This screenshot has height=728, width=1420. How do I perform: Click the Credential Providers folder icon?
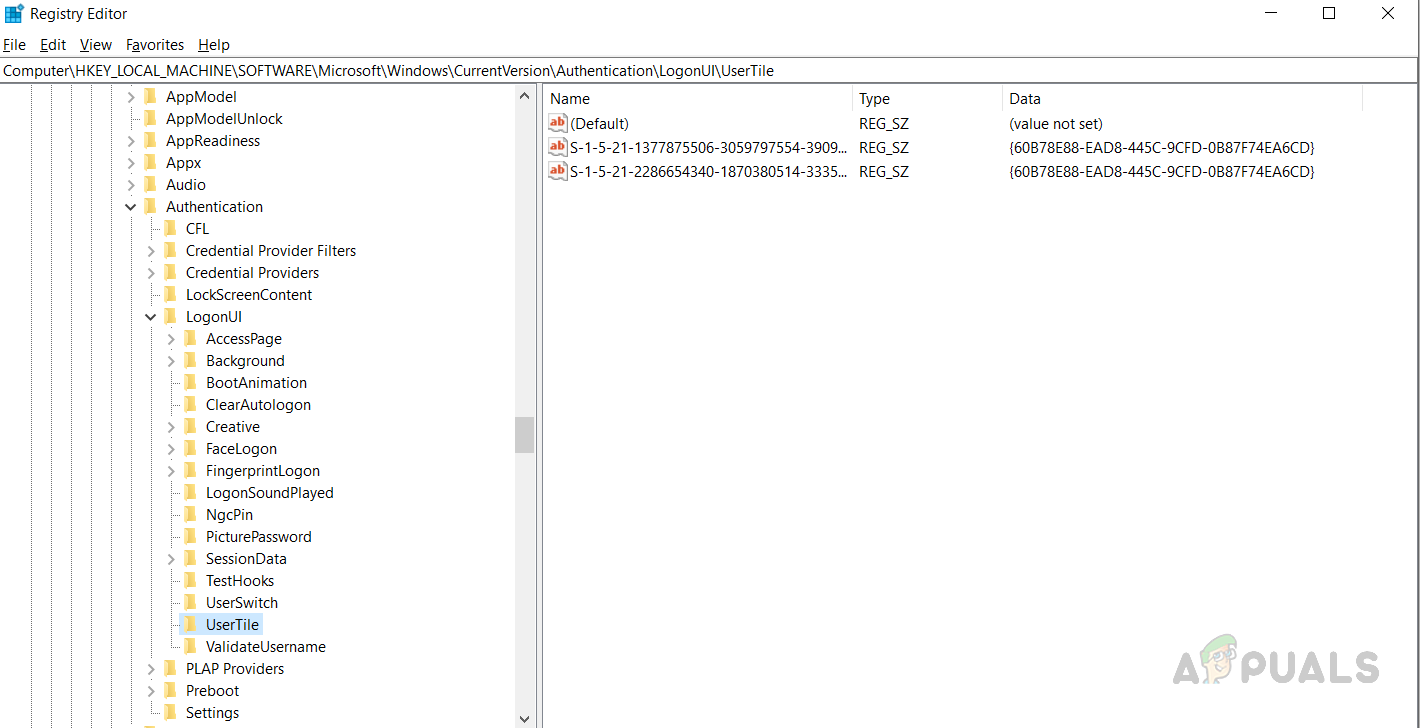[x=171, y=273]
